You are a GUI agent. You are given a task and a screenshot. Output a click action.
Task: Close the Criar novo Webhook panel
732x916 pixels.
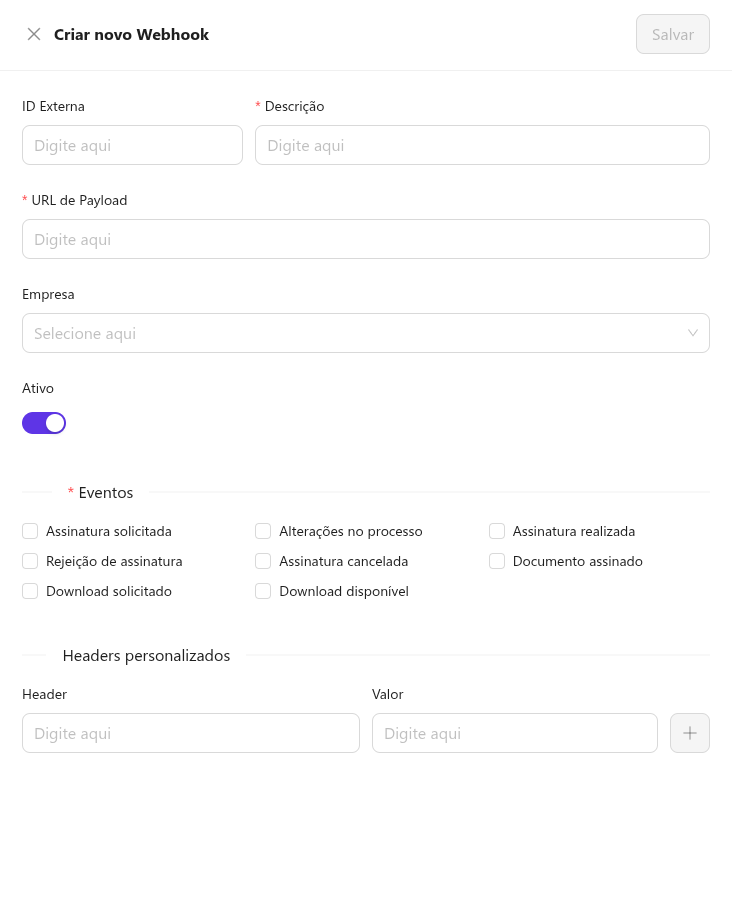coord(34,34)
